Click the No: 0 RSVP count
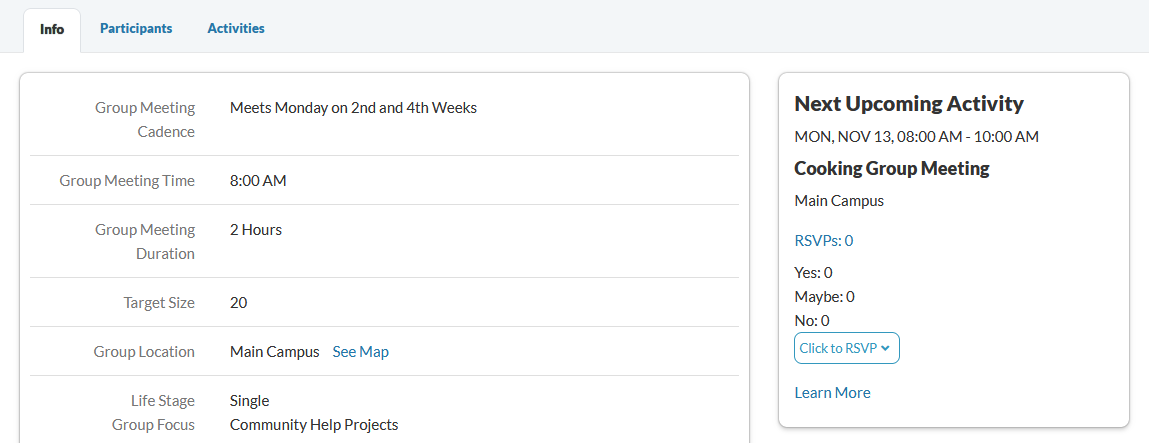Screen dimensions: 1149x443 811,321
